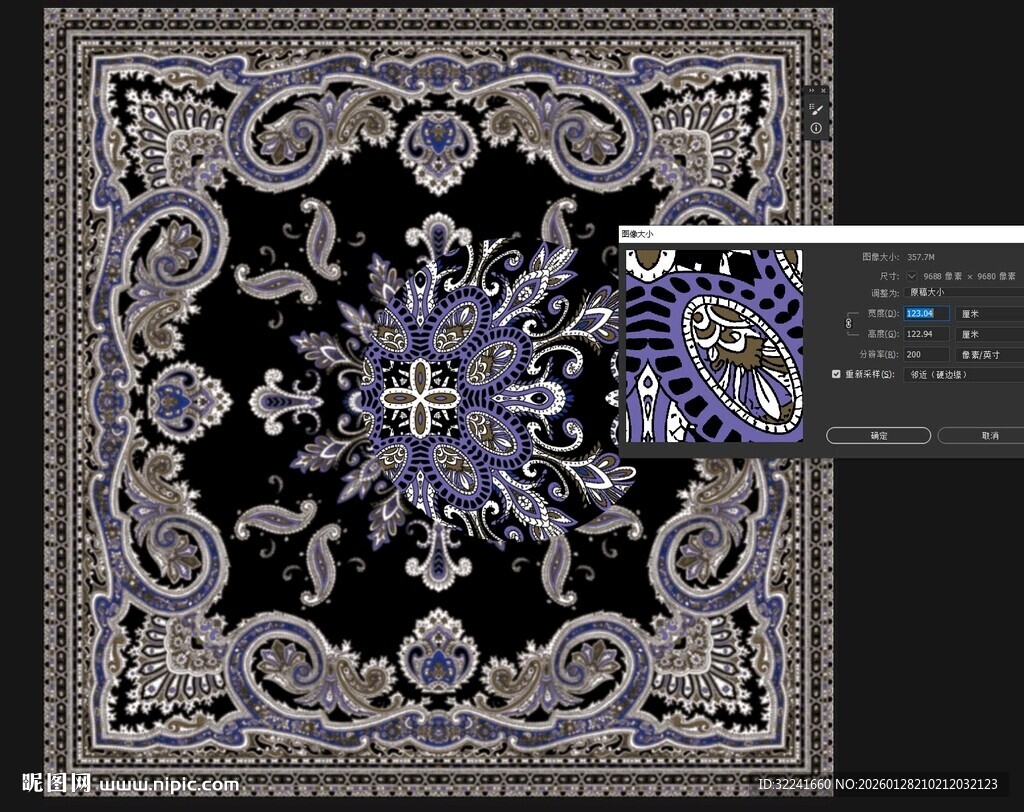The image size is (1024, 812).
Task: Click the 分辨率 resolution input field
Action: click(926, 355)
